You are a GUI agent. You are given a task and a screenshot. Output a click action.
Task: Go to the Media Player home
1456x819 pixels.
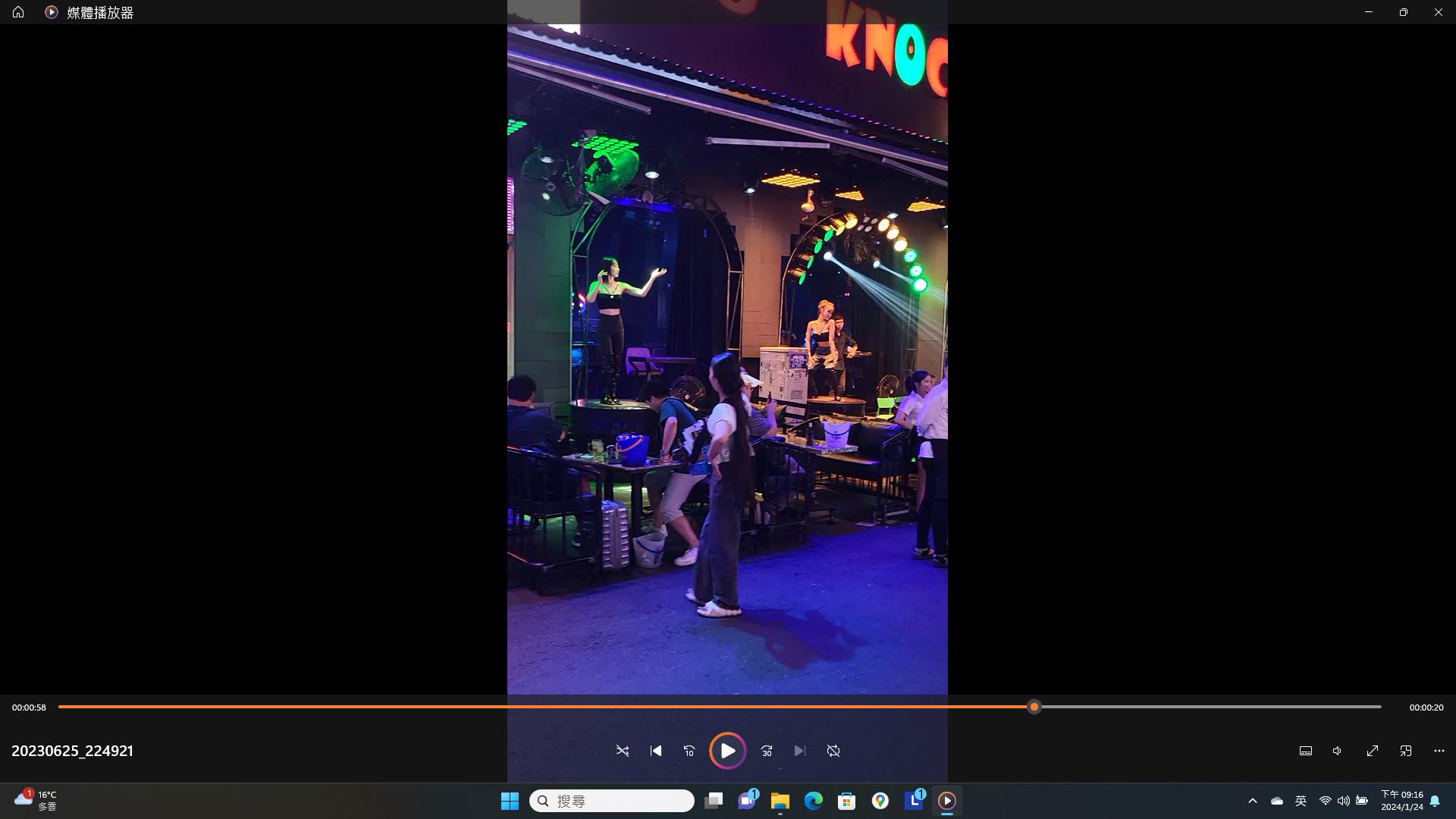click(18, 12)
